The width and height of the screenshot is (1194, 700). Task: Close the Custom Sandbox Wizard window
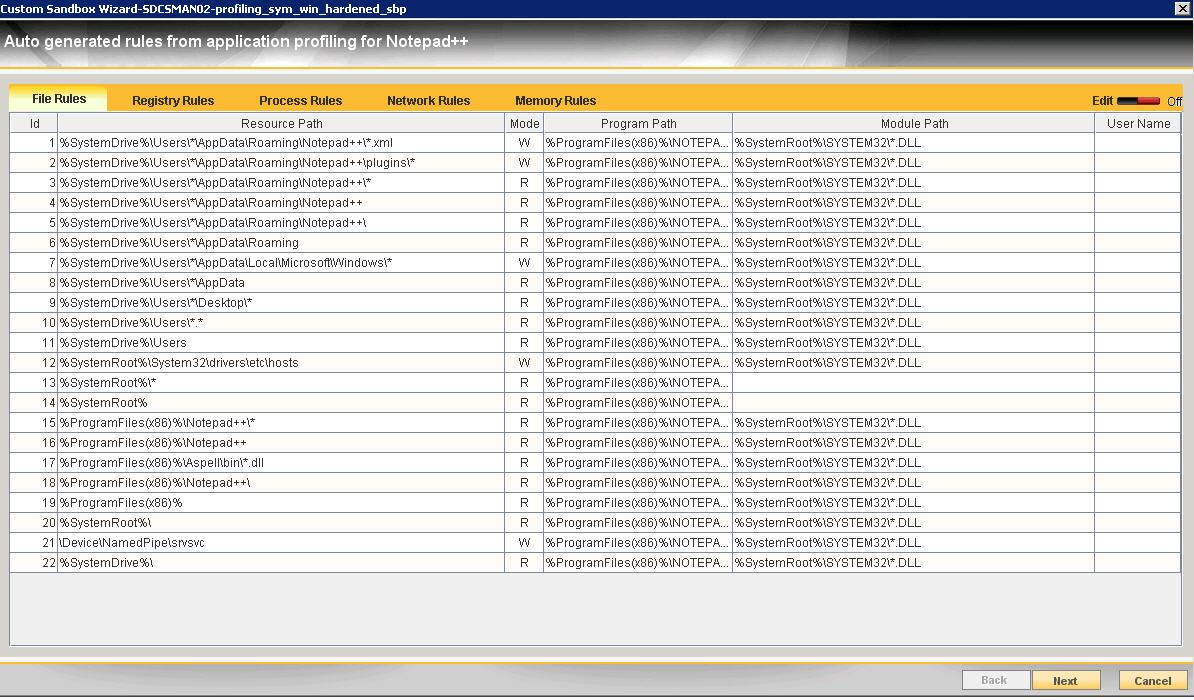1181,8
